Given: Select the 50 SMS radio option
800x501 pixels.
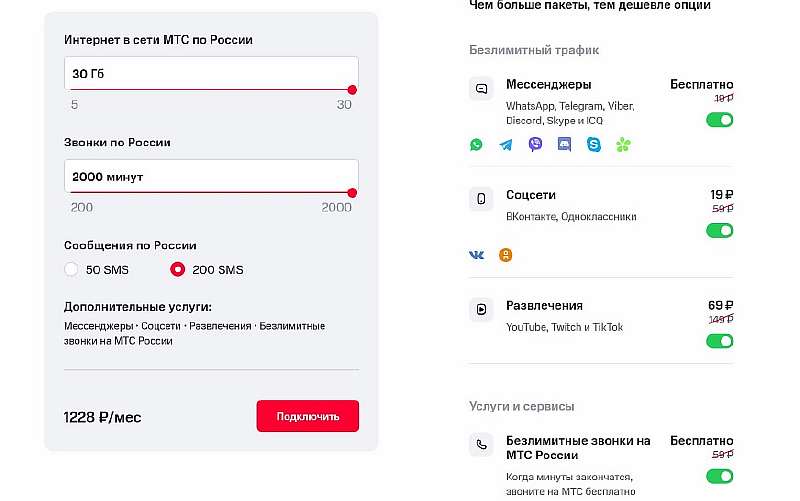Looking at the screenshot, I should pos(71,269).
